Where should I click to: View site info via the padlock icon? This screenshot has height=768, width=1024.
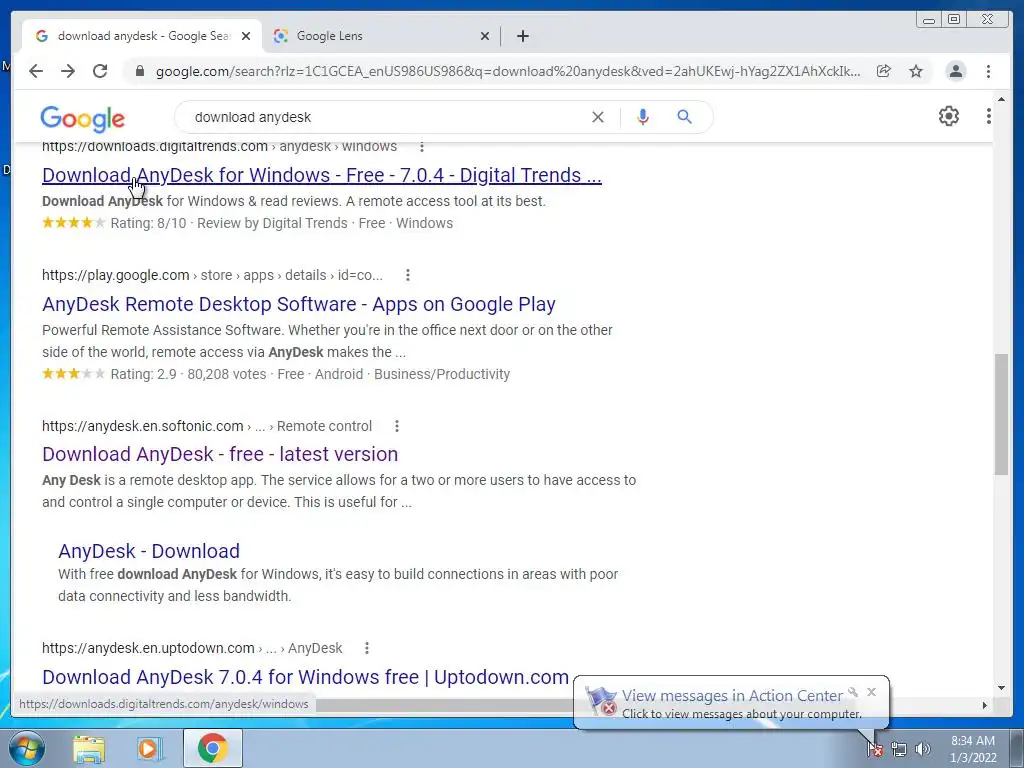(139, 71)
